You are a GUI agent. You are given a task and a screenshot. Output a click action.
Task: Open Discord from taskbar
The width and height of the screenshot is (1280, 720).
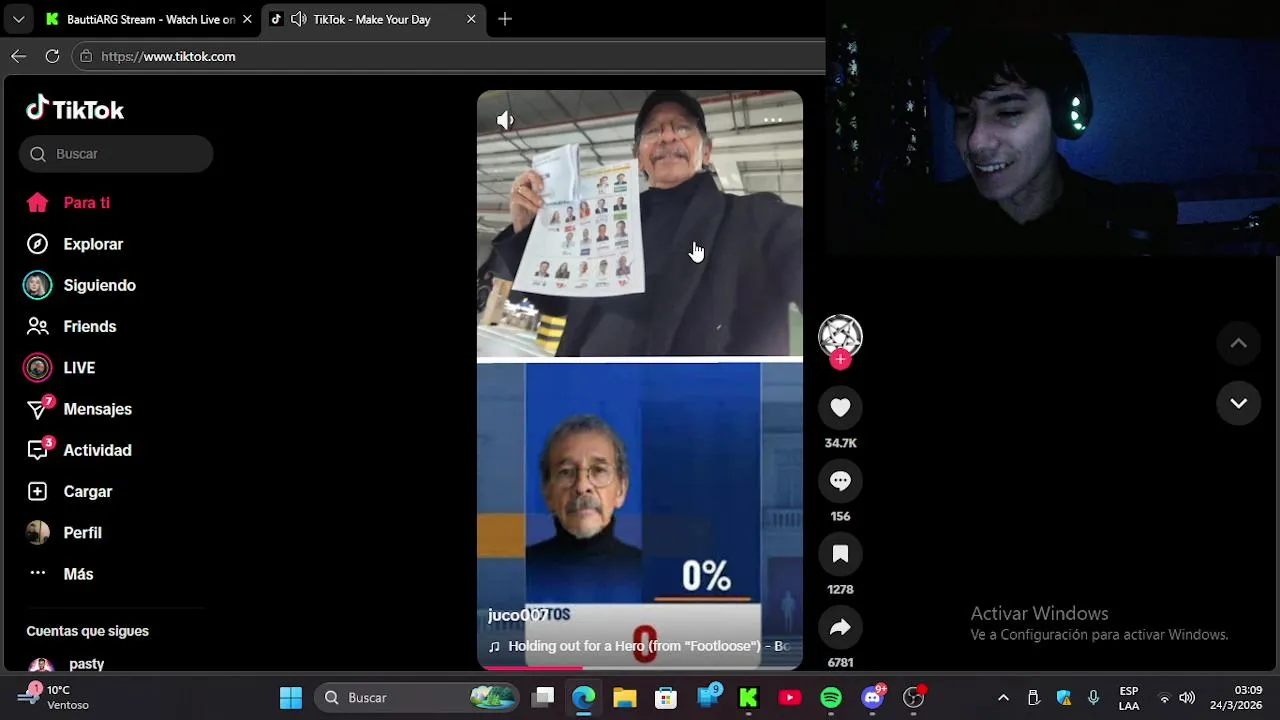click(x=873, y=697)
